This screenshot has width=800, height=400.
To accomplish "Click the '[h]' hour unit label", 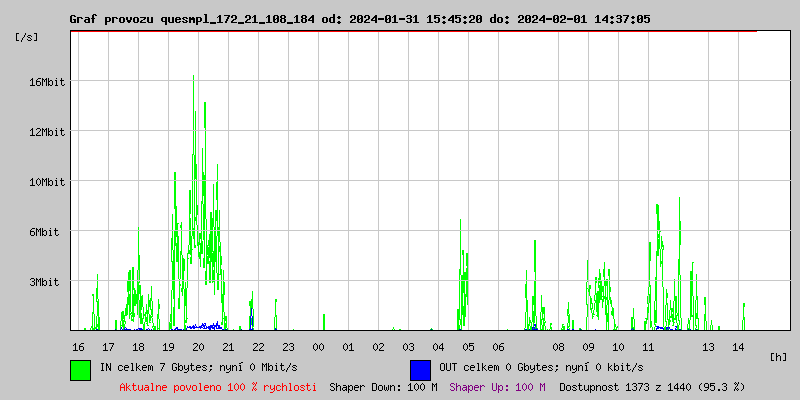I will coord(778,356).
